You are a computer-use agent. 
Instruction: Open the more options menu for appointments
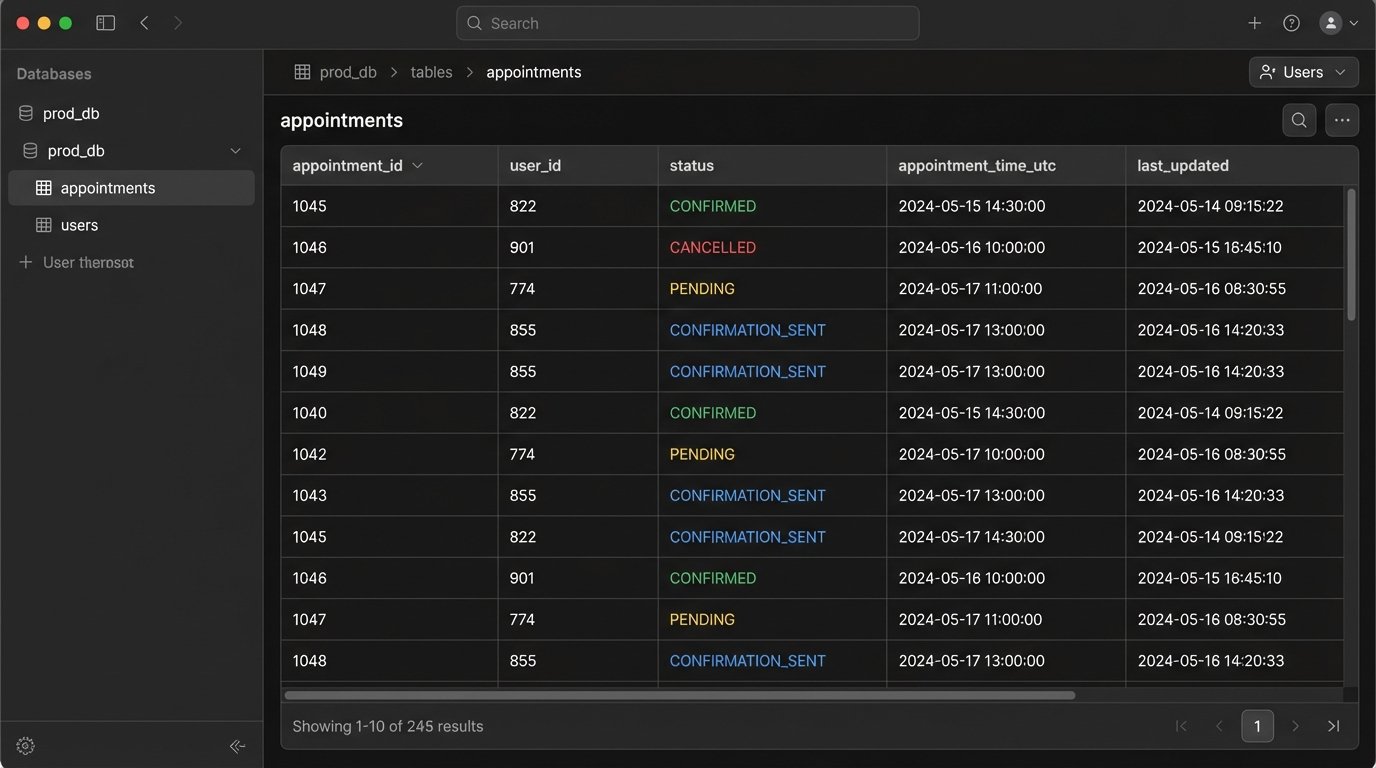pos(1341,119)
